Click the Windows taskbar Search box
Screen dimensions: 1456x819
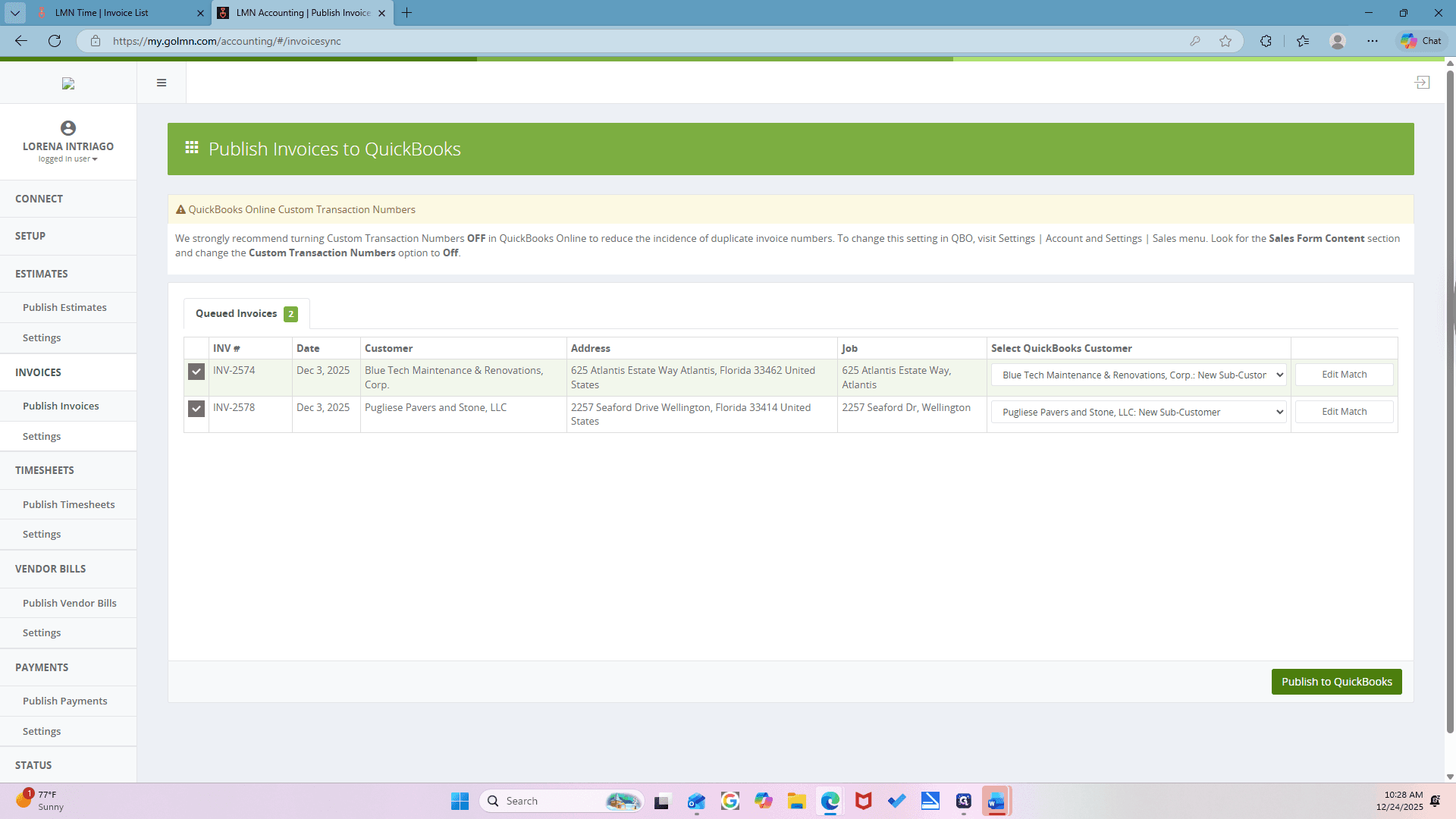[x=561, y=801]
